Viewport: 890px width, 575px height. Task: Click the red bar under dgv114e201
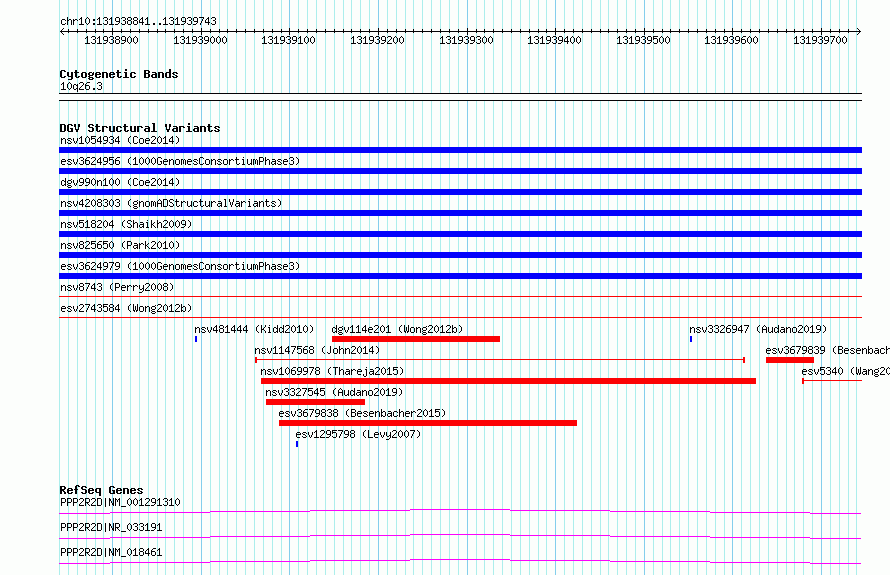click(416, 339)
